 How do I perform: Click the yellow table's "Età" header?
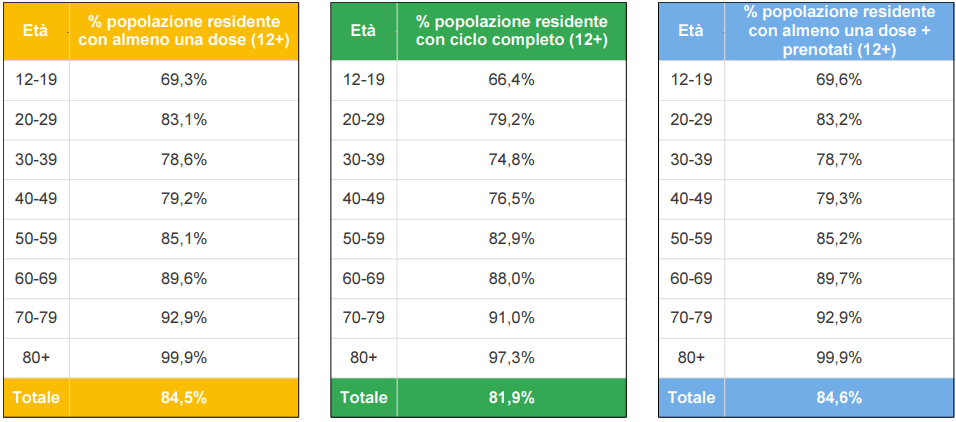[x=36, y=30]
